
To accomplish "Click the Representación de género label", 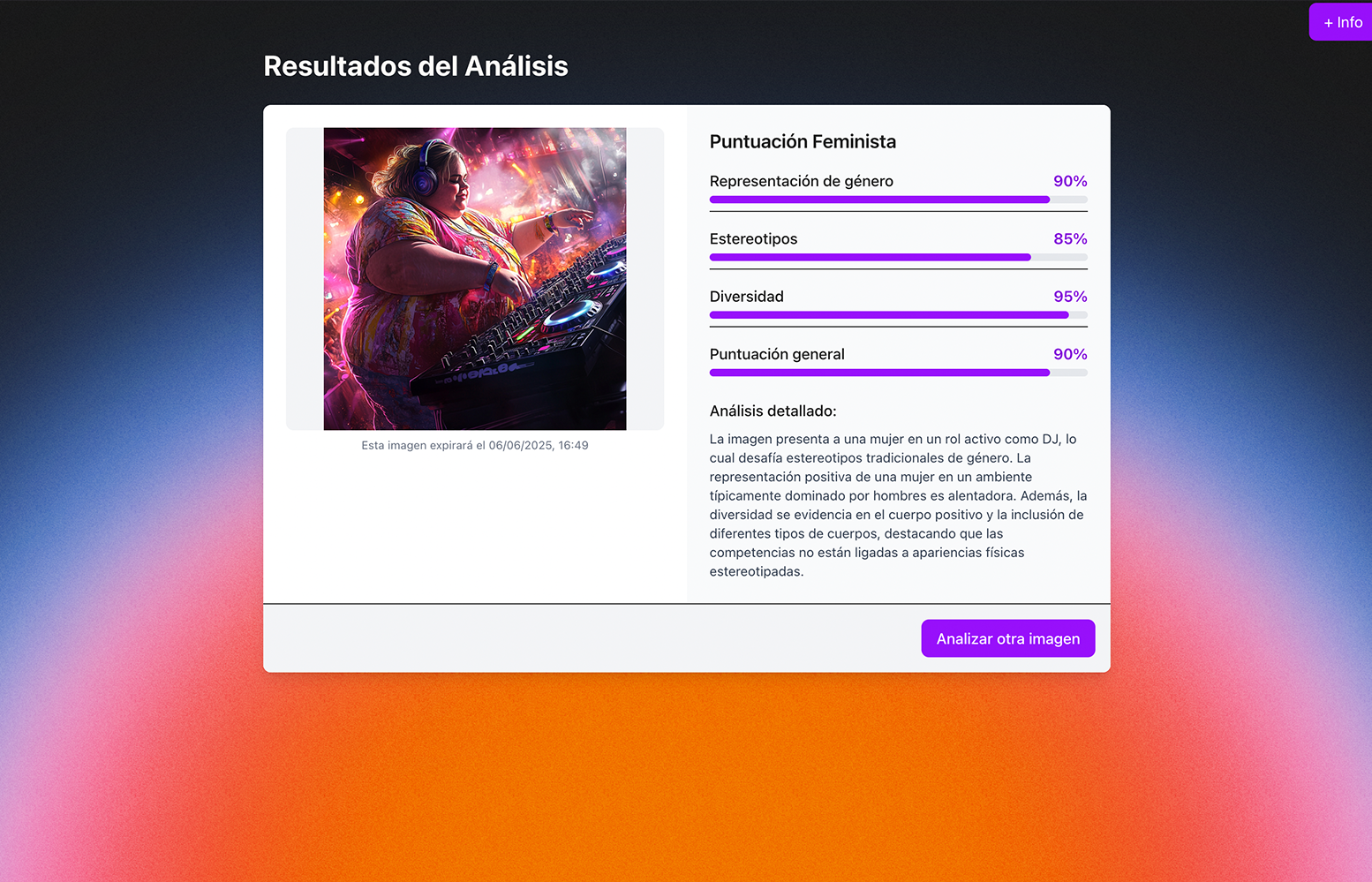I will [x=801, y=181].
